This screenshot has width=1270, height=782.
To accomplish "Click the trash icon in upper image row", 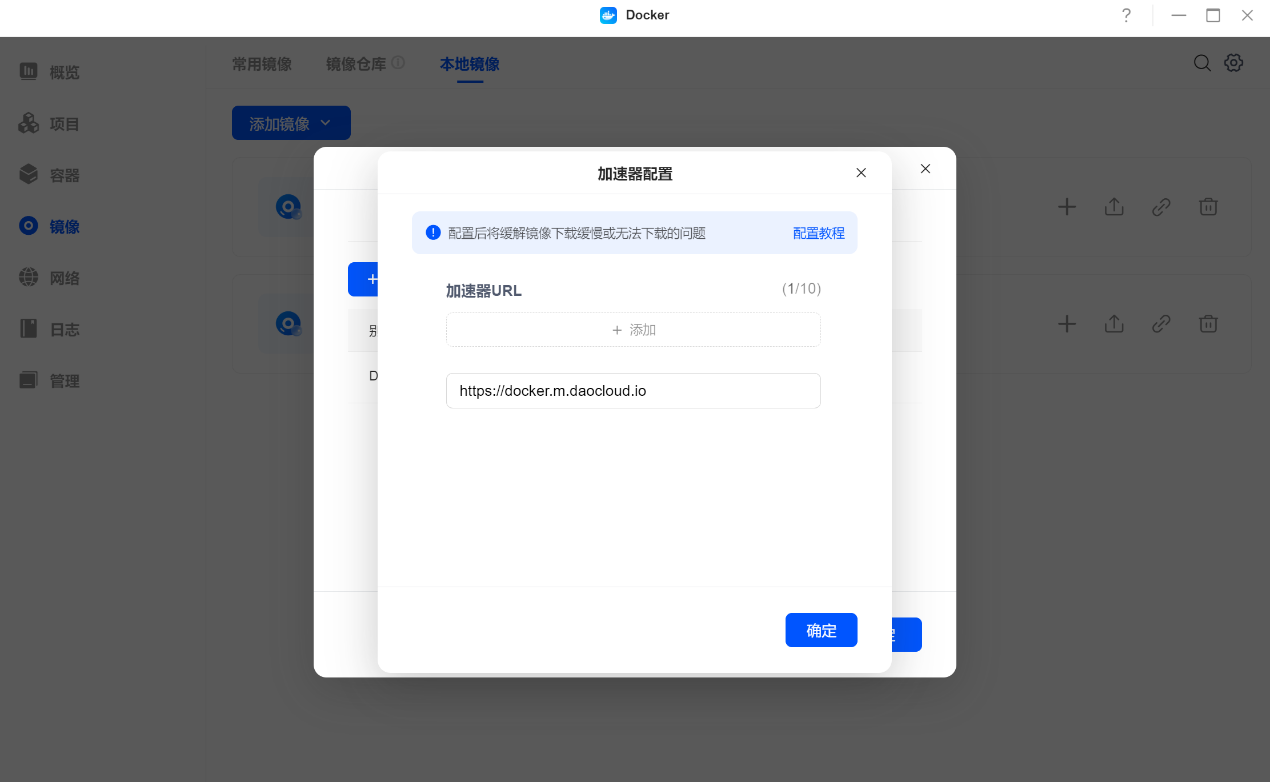I will point(1208,207).
